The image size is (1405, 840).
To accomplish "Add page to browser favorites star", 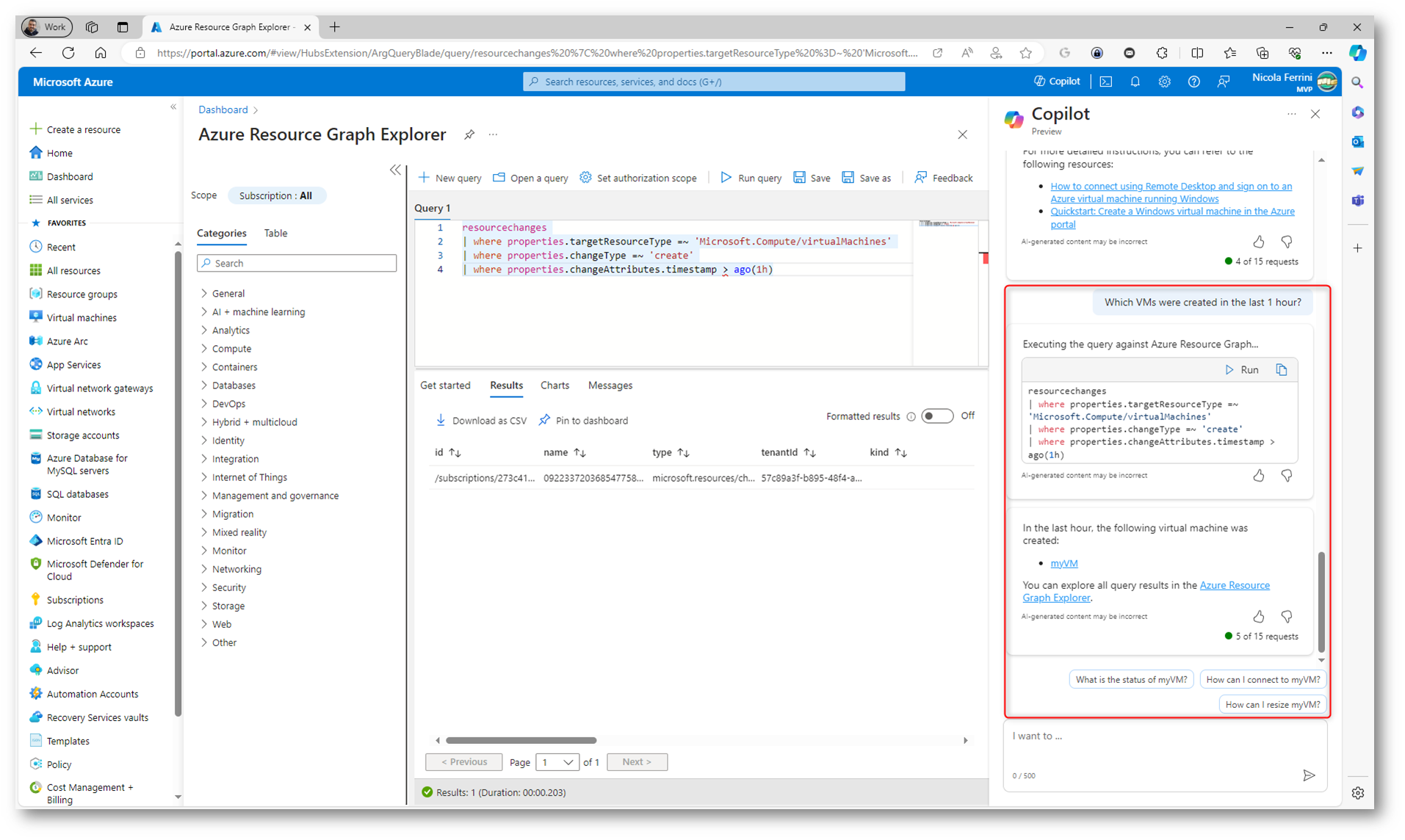I will click(1026, 53).
